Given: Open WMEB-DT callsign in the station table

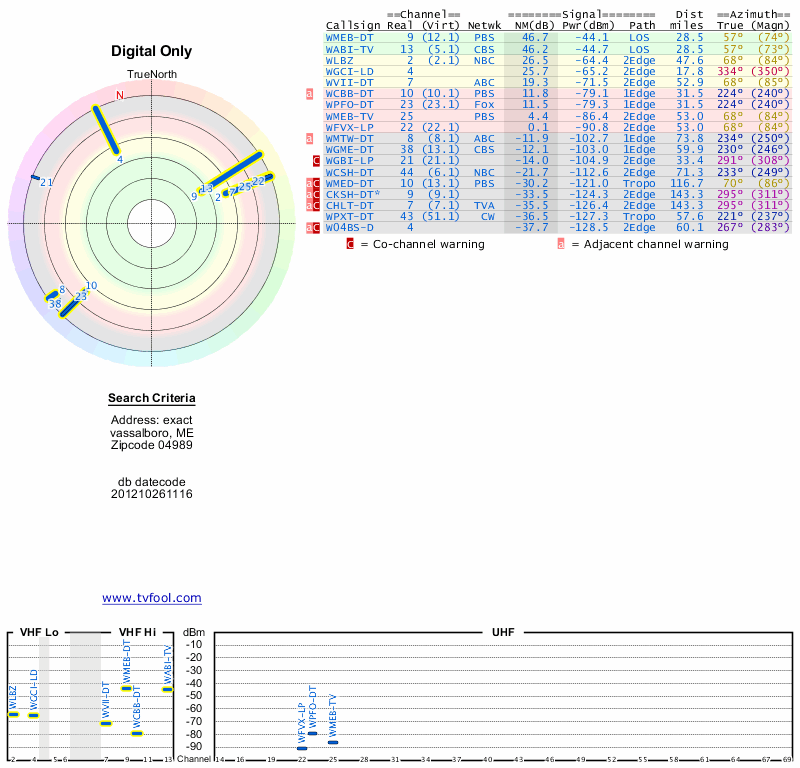Looking at the screenshot, I should coord(349,37).
